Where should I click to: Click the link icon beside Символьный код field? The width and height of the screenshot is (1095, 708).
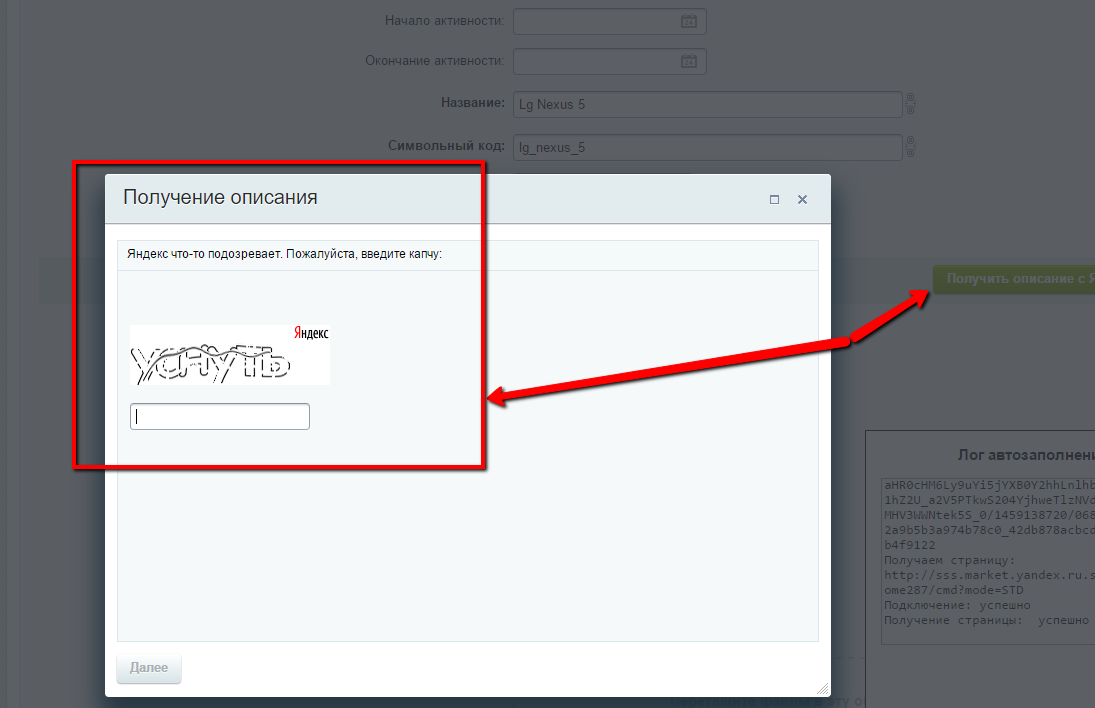tap(911, 147)
